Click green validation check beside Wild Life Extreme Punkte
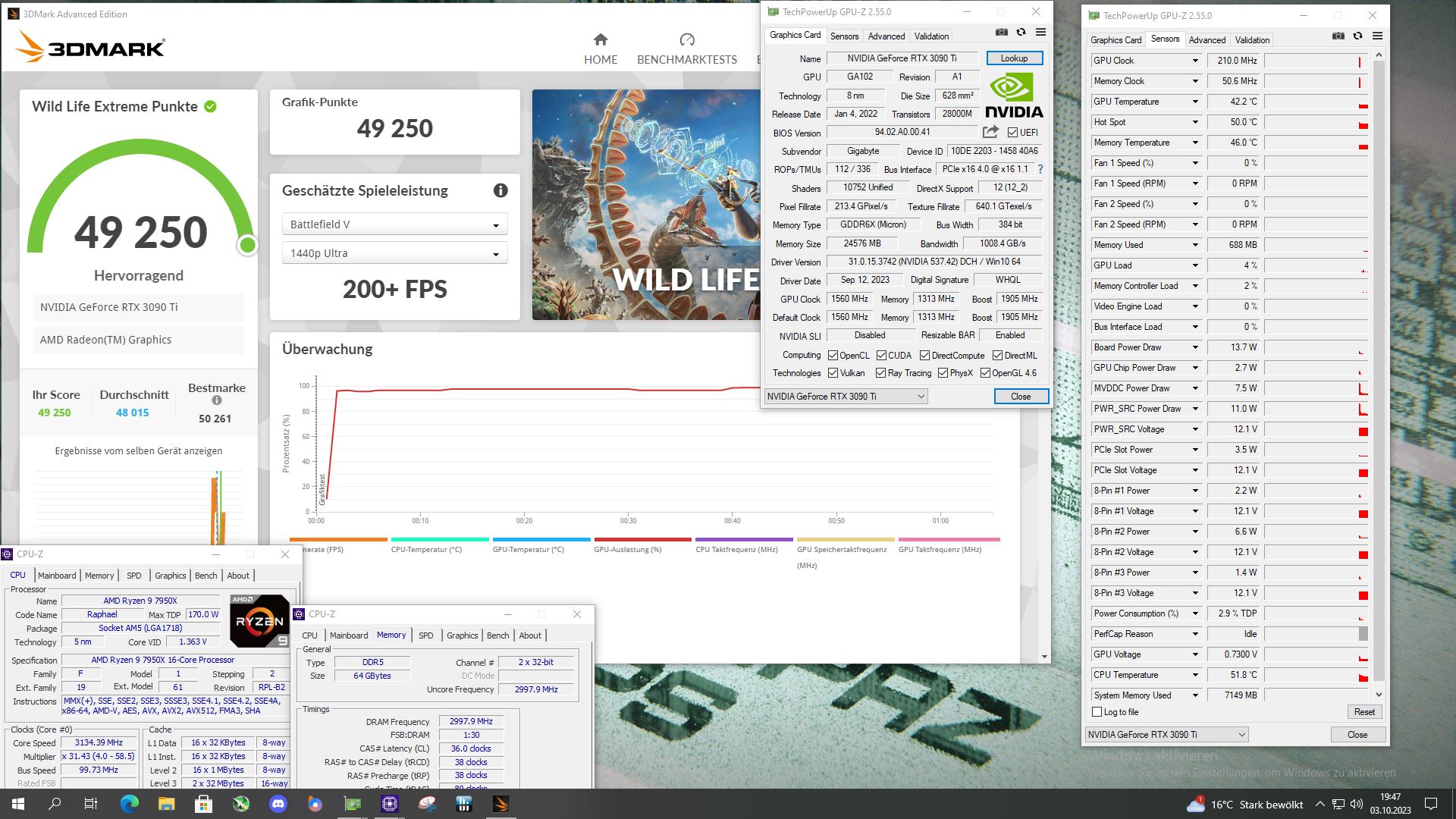This screenshot has width=1456, height=819. 211,107
